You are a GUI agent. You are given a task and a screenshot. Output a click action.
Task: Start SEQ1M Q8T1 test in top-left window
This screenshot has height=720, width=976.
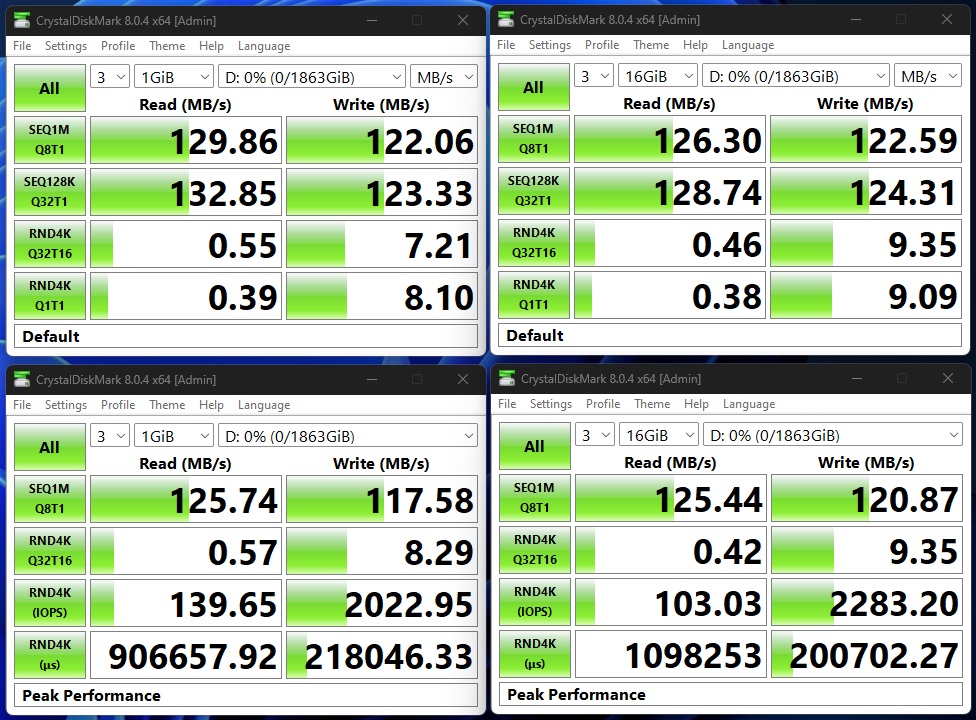(50, 140)
